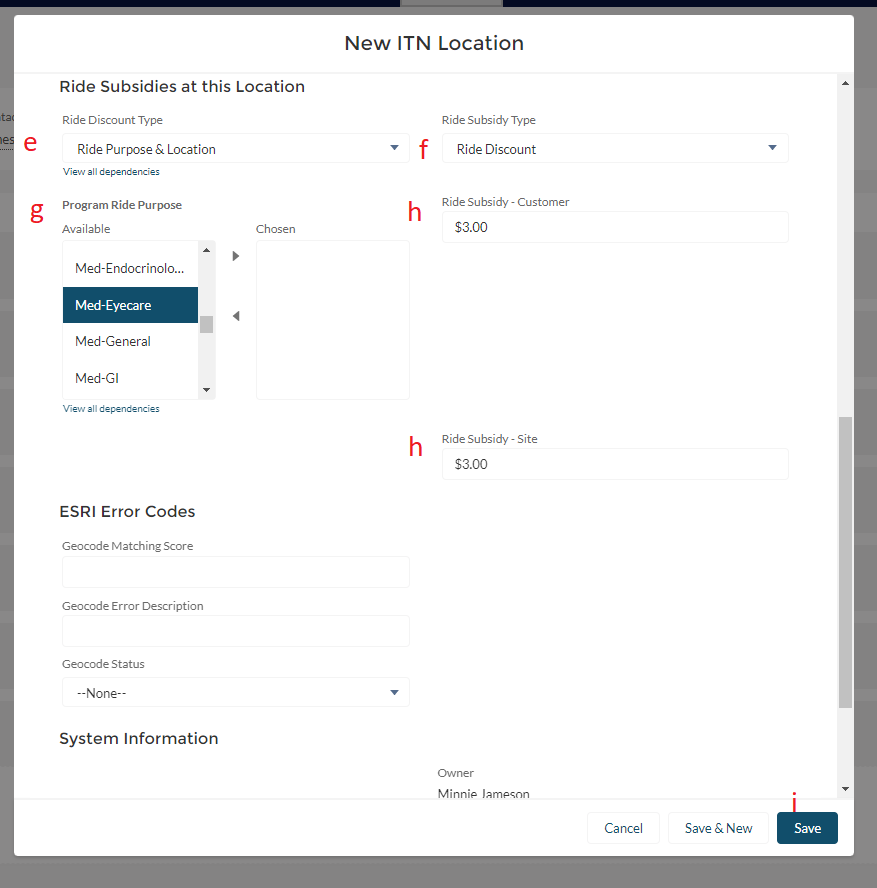This screenshot has height=888, width=877.
Task: Expand the Ride Subsidy Type dropdown
Action: [614, 149]
